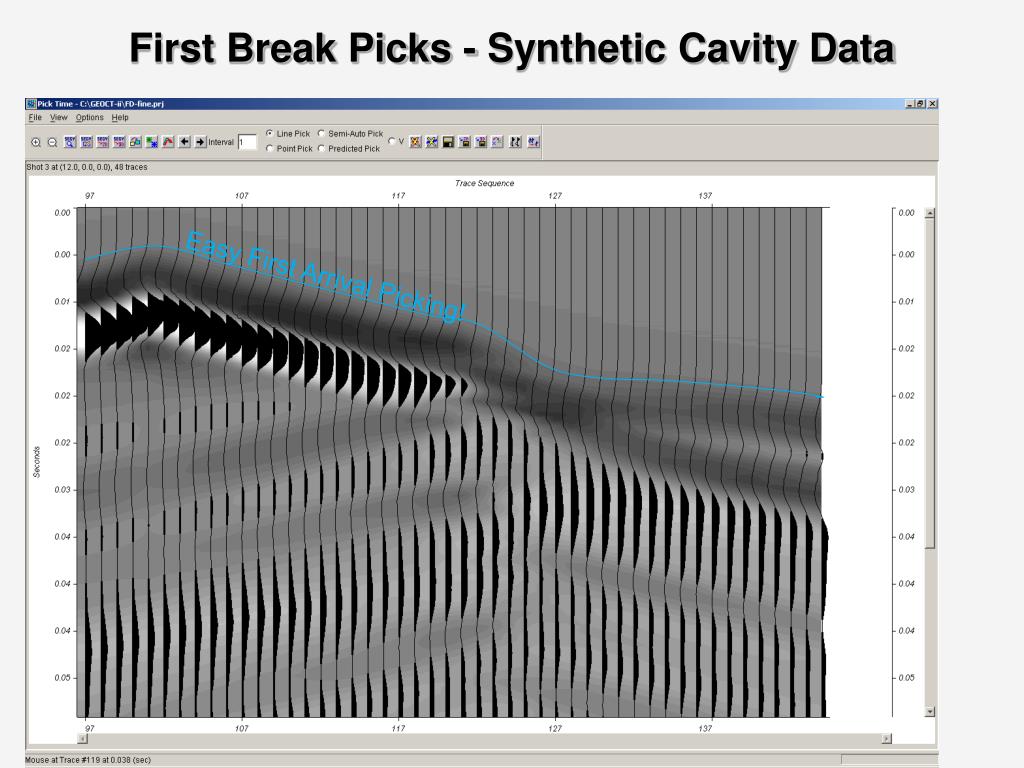
Task: Select the V radio button
Action: (x=392, y=141)
